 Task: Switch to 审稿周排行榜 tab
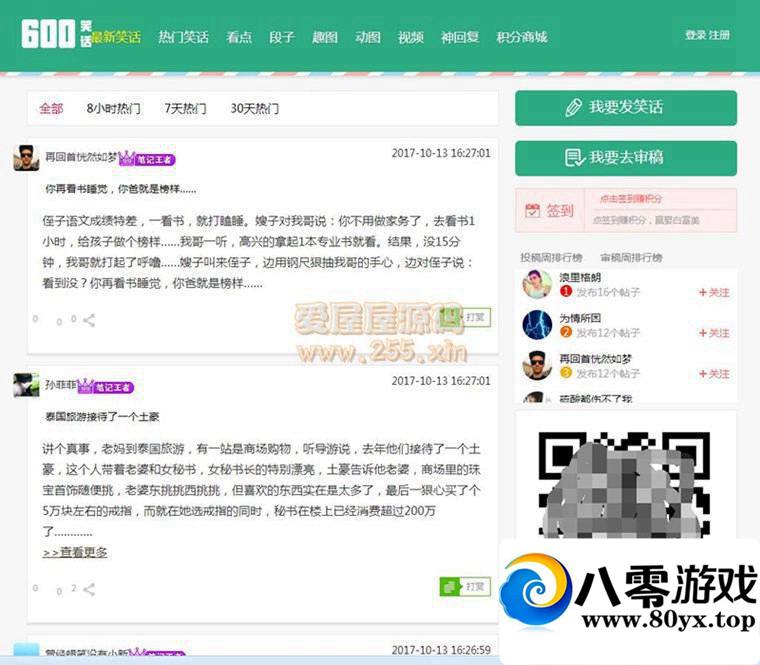point(631,257)
